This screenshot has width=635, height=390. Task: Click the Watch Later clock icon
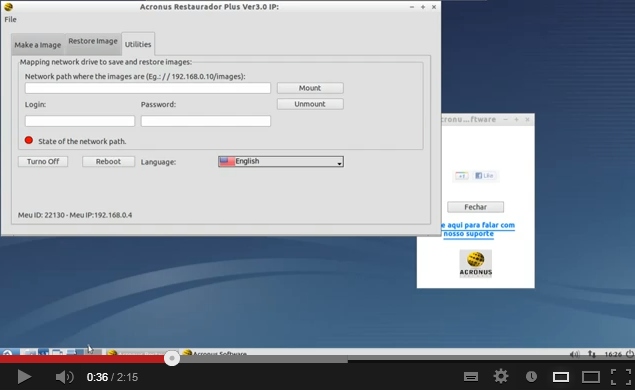[531, 377]
